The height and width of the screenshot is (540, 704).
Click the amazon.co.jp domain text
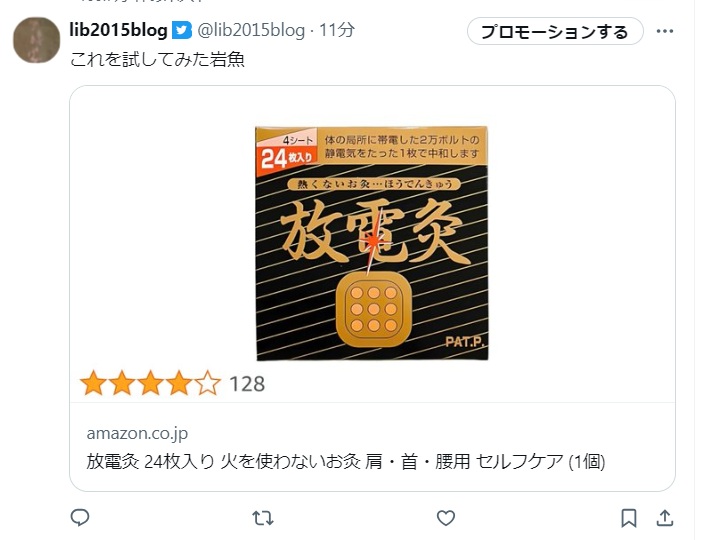137,433
